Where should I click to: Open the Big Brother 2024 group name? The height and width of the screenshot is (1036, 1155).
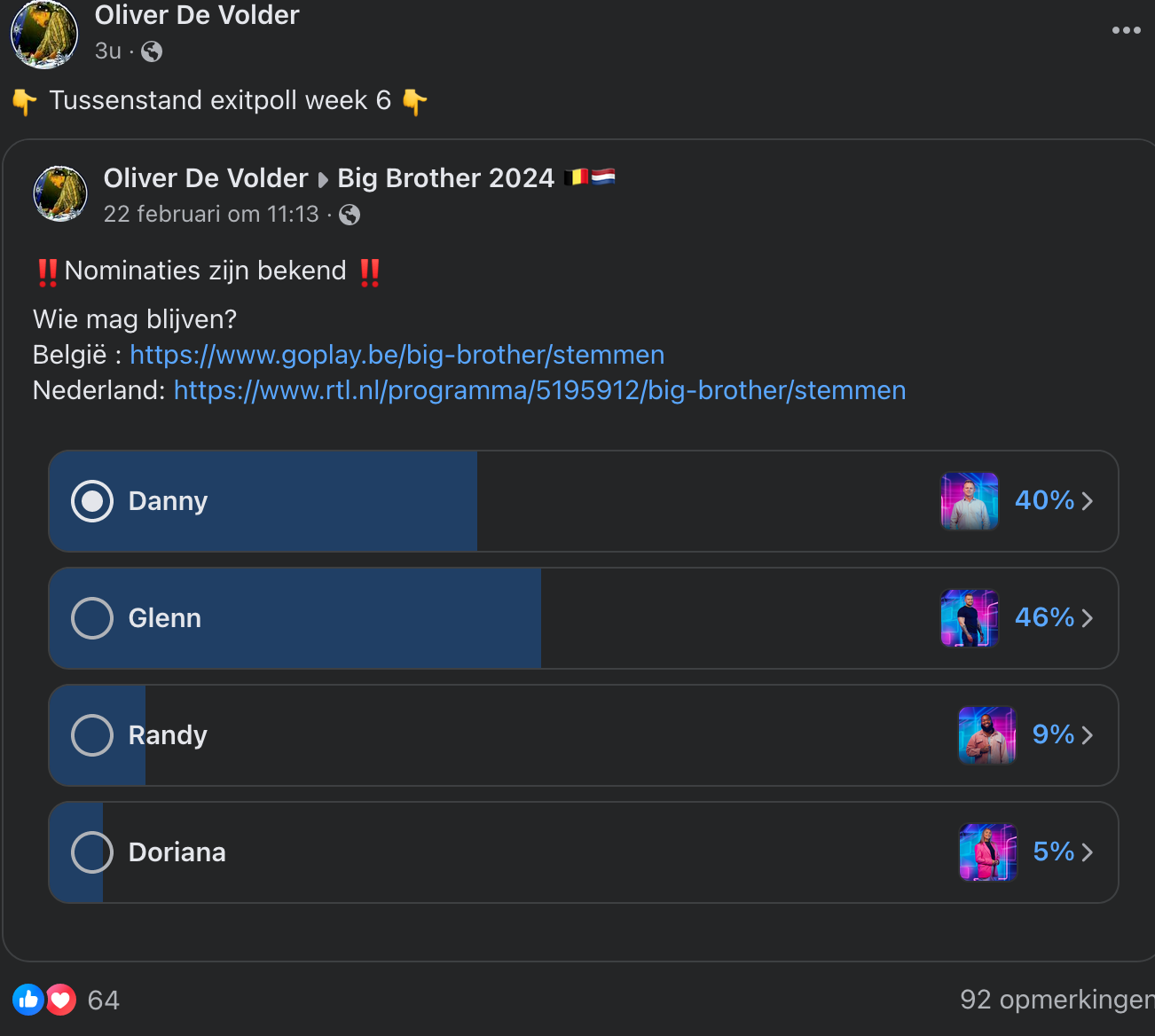445,178
